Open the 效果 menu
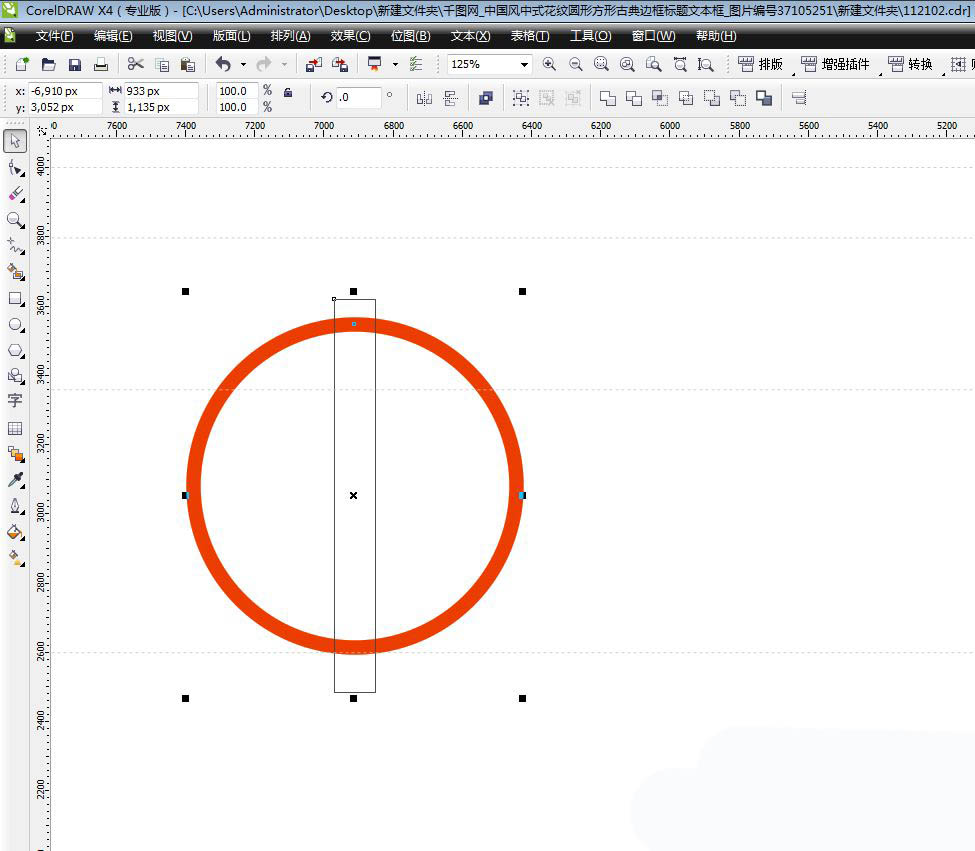Image resolution: width=975 pixels, height=851 pixels. point(350,36)
